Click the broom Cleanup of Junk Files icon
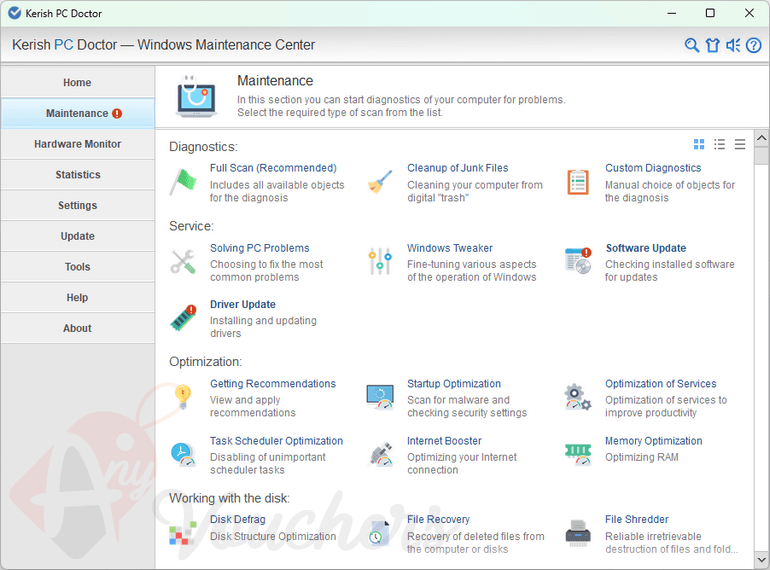The width and height of the screenshot is (770, 570). point(381,182)
